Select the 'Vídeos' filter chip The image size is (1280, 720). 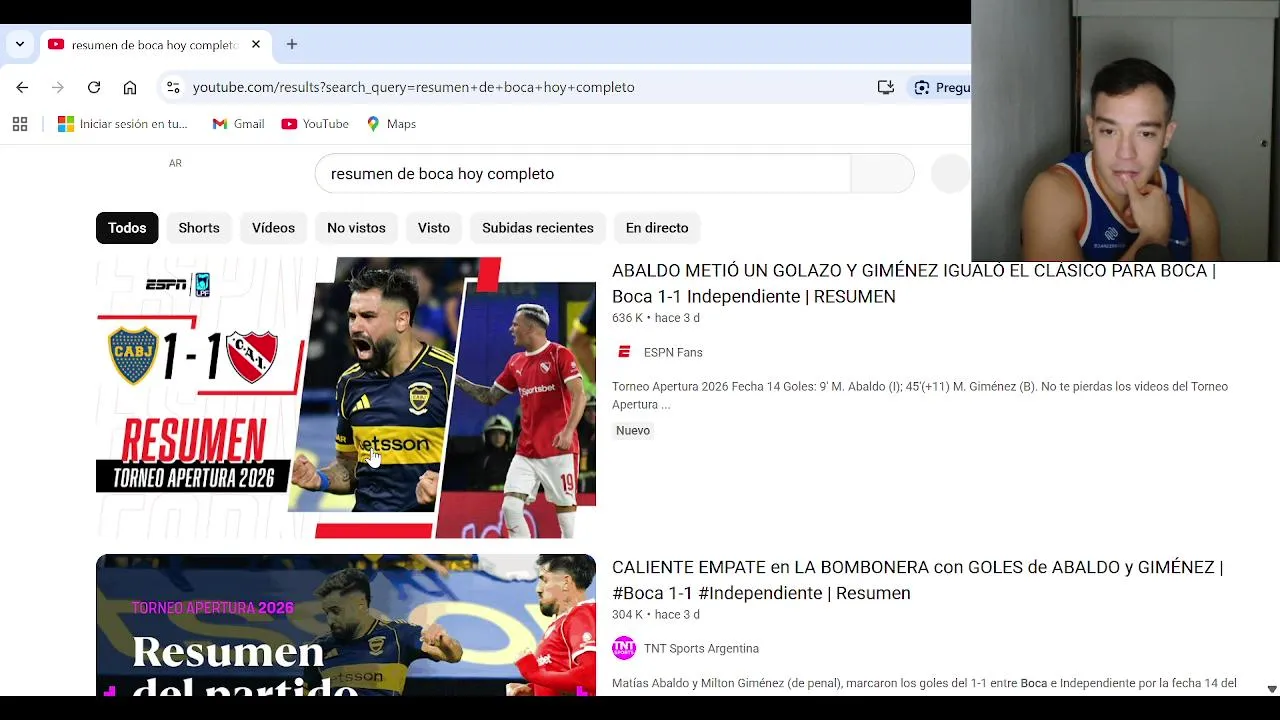[273, 228]
